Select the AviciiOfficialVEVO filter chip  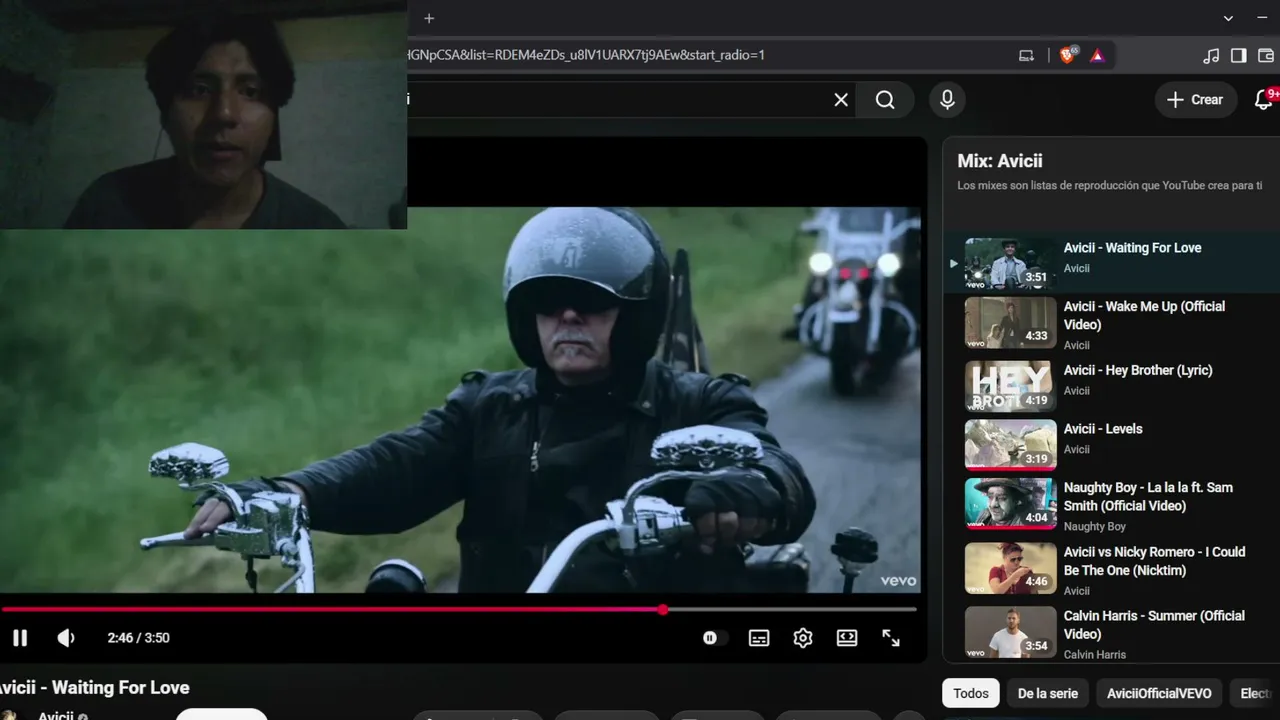[1159, 693]
